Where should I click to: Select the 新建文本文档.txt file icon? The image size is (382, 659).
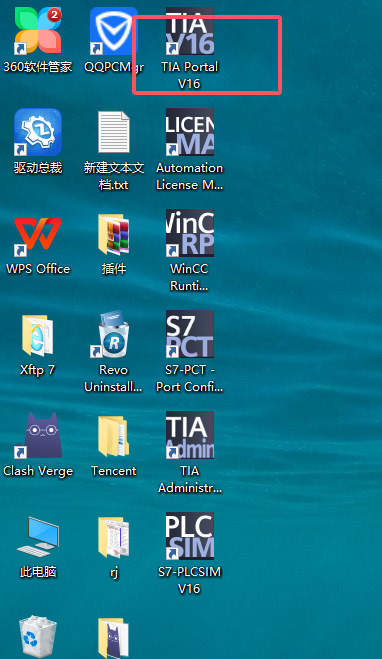[113, 132]
